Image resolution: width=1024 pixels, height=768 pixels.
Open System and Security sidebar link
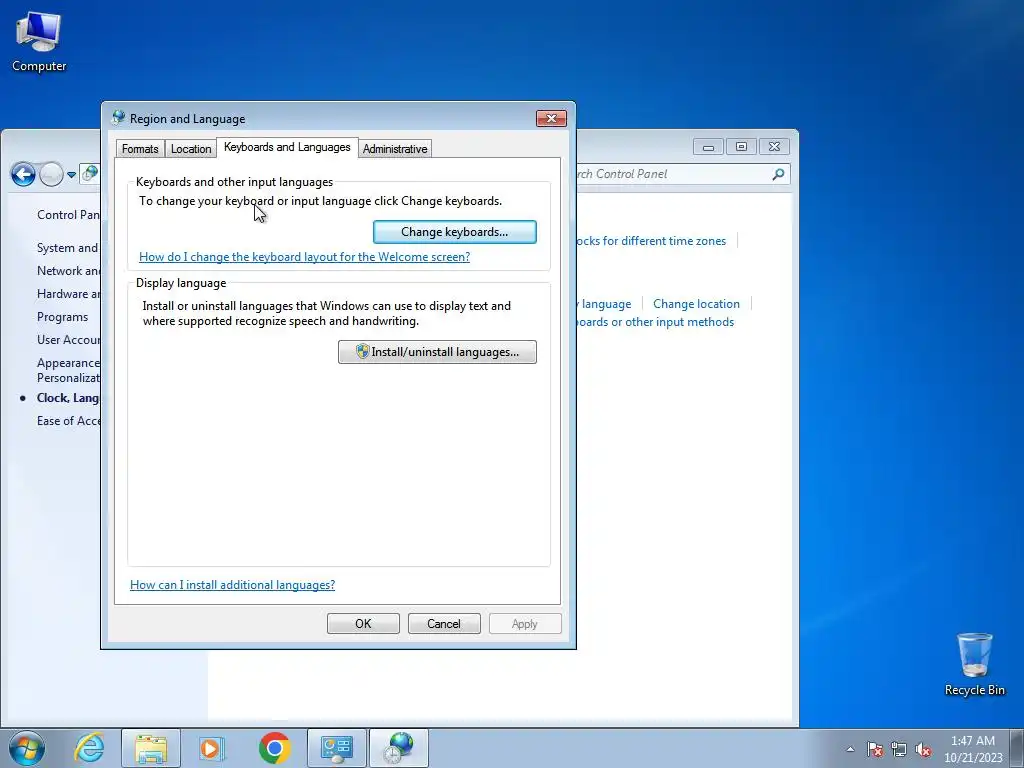[x=68, y=248]
